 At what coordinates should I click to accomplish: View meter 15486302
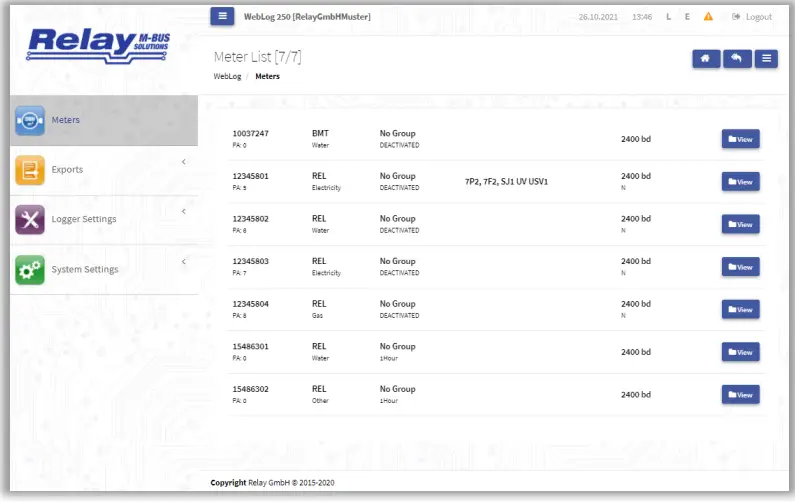click(740, 395)
